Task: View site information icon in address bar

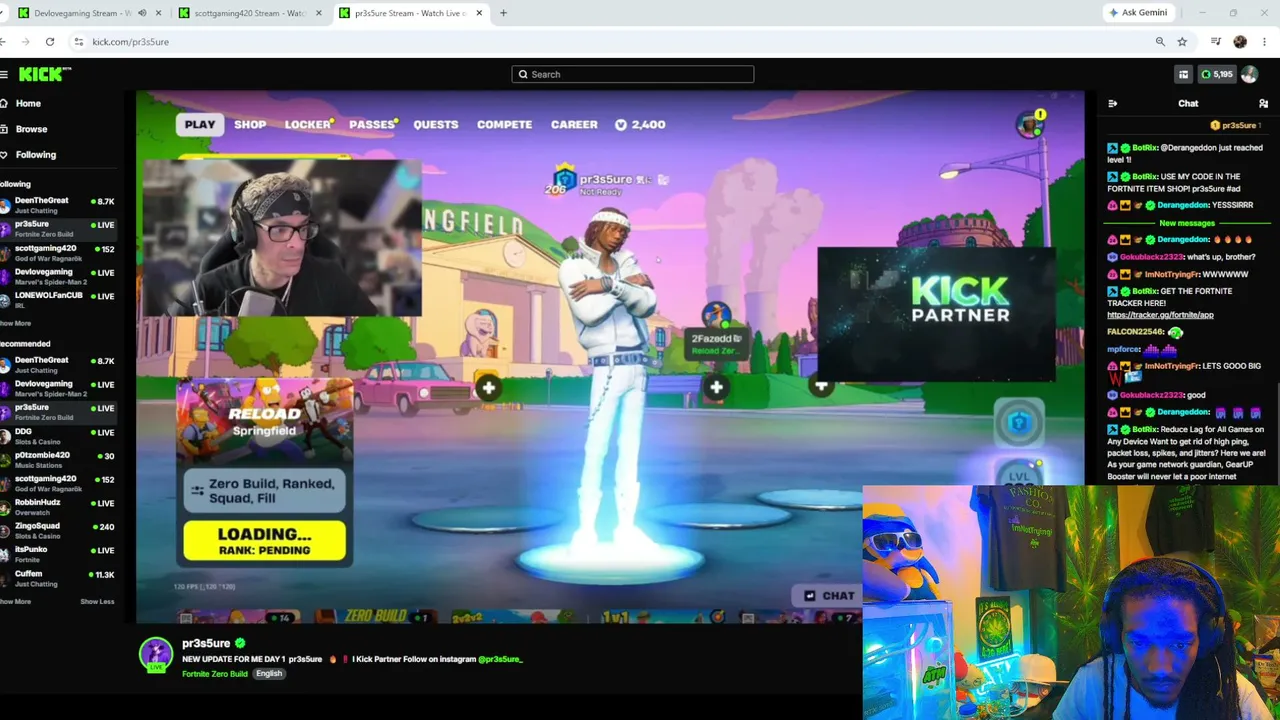Action: tap(78, 42)
